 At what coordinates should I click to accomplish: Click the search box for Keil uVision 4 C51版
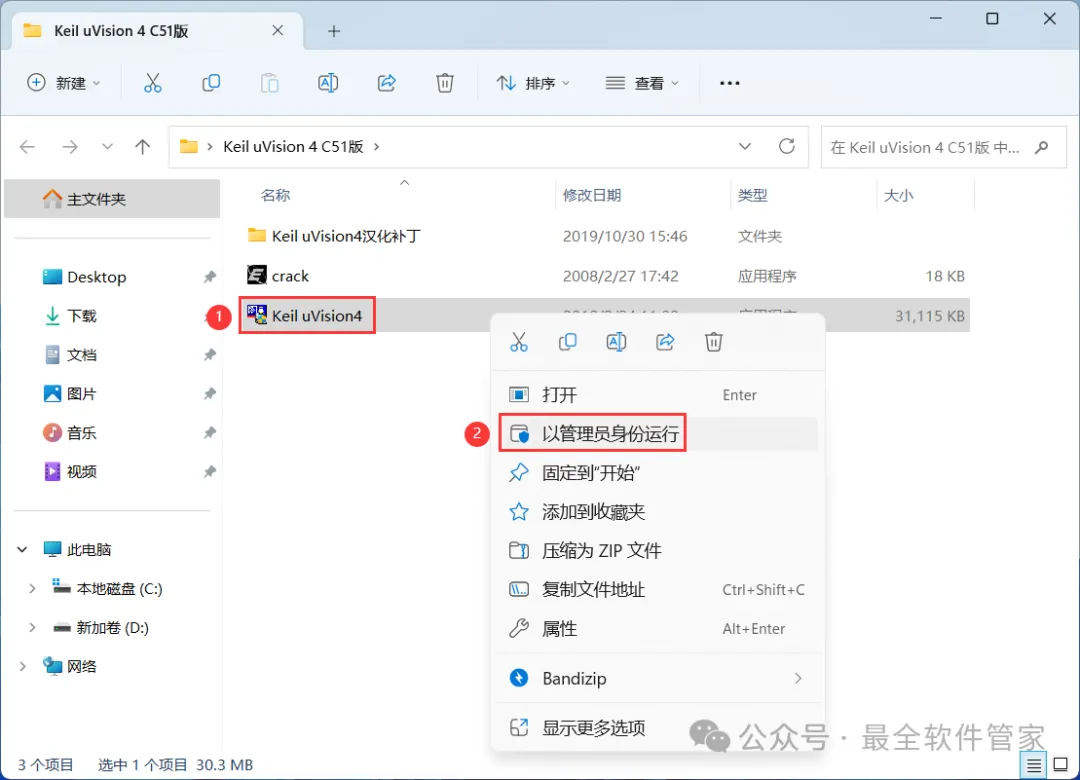point(944,147)
